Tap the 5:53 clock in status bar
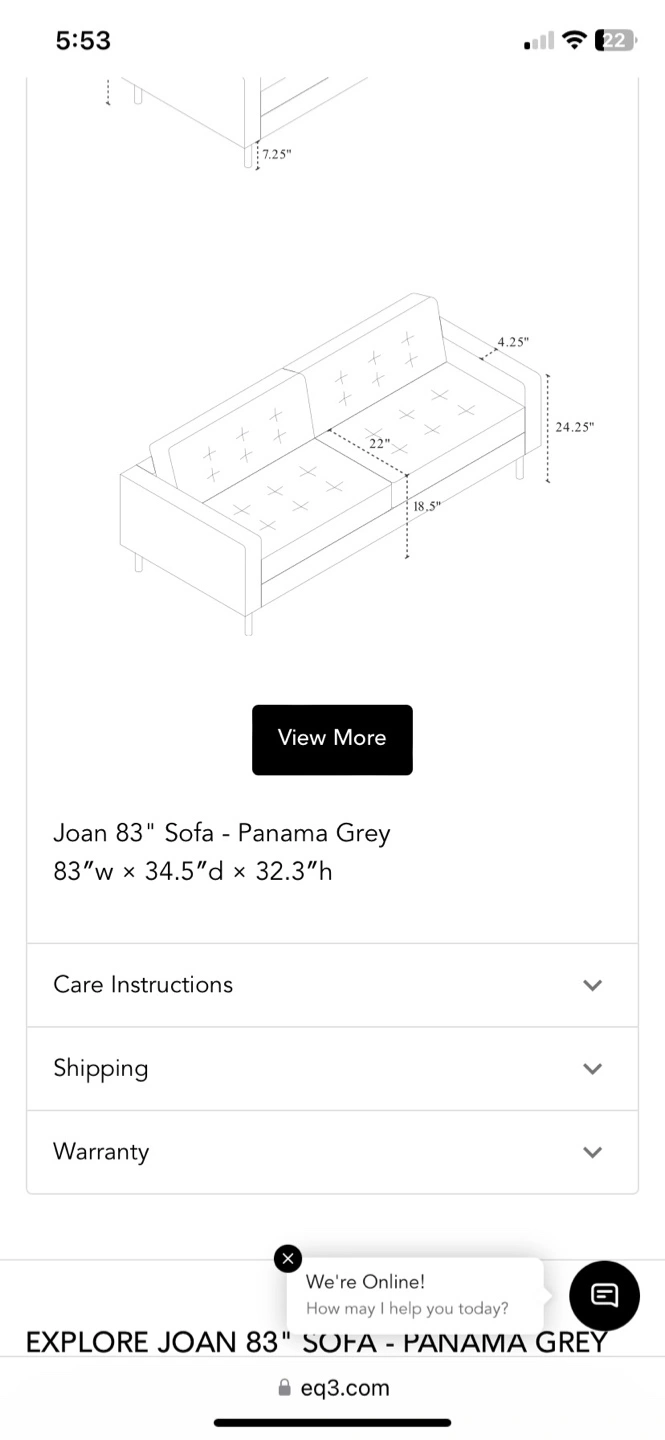 (83, 40)
